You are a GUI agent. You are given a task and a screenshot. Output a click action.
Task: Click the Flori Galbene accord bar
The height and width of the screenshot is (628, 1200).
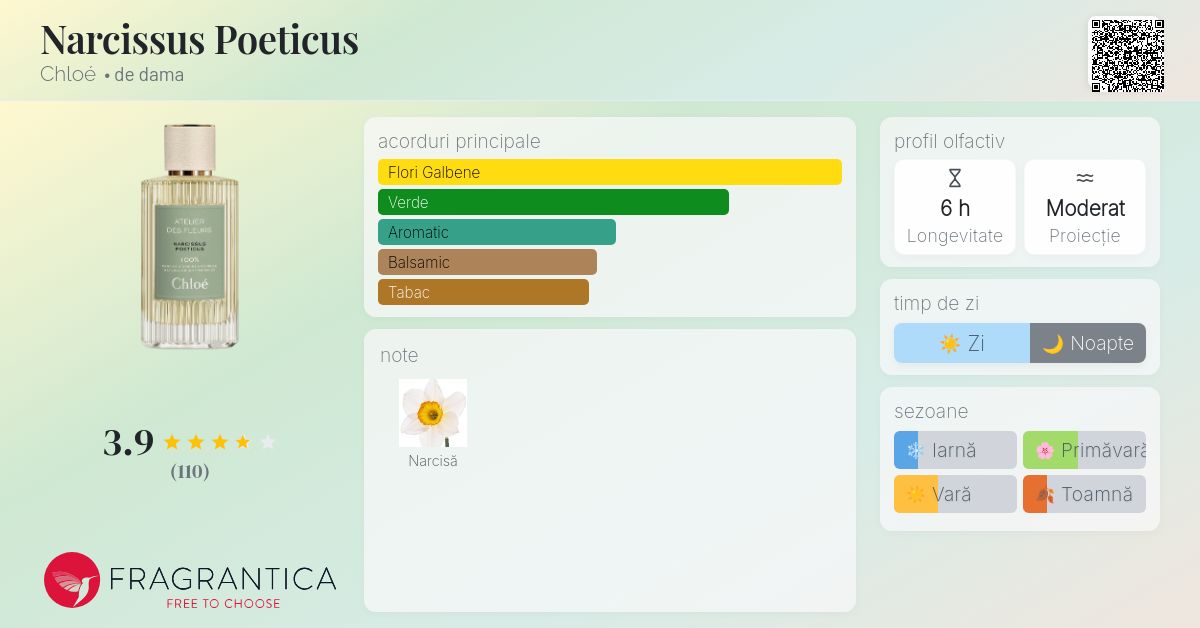(x=610, y=172)
